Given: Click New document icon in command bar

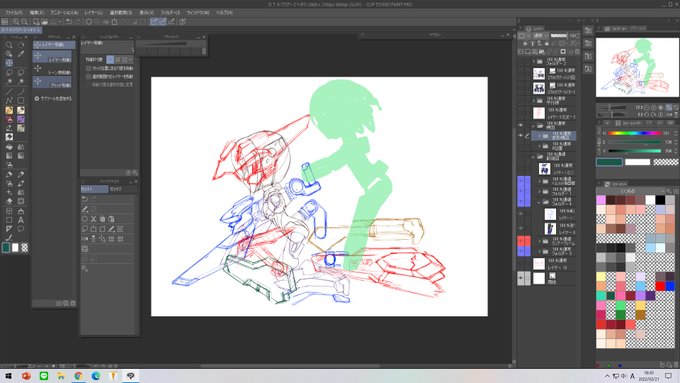Looking at the screenshot, I should point(36,22).
